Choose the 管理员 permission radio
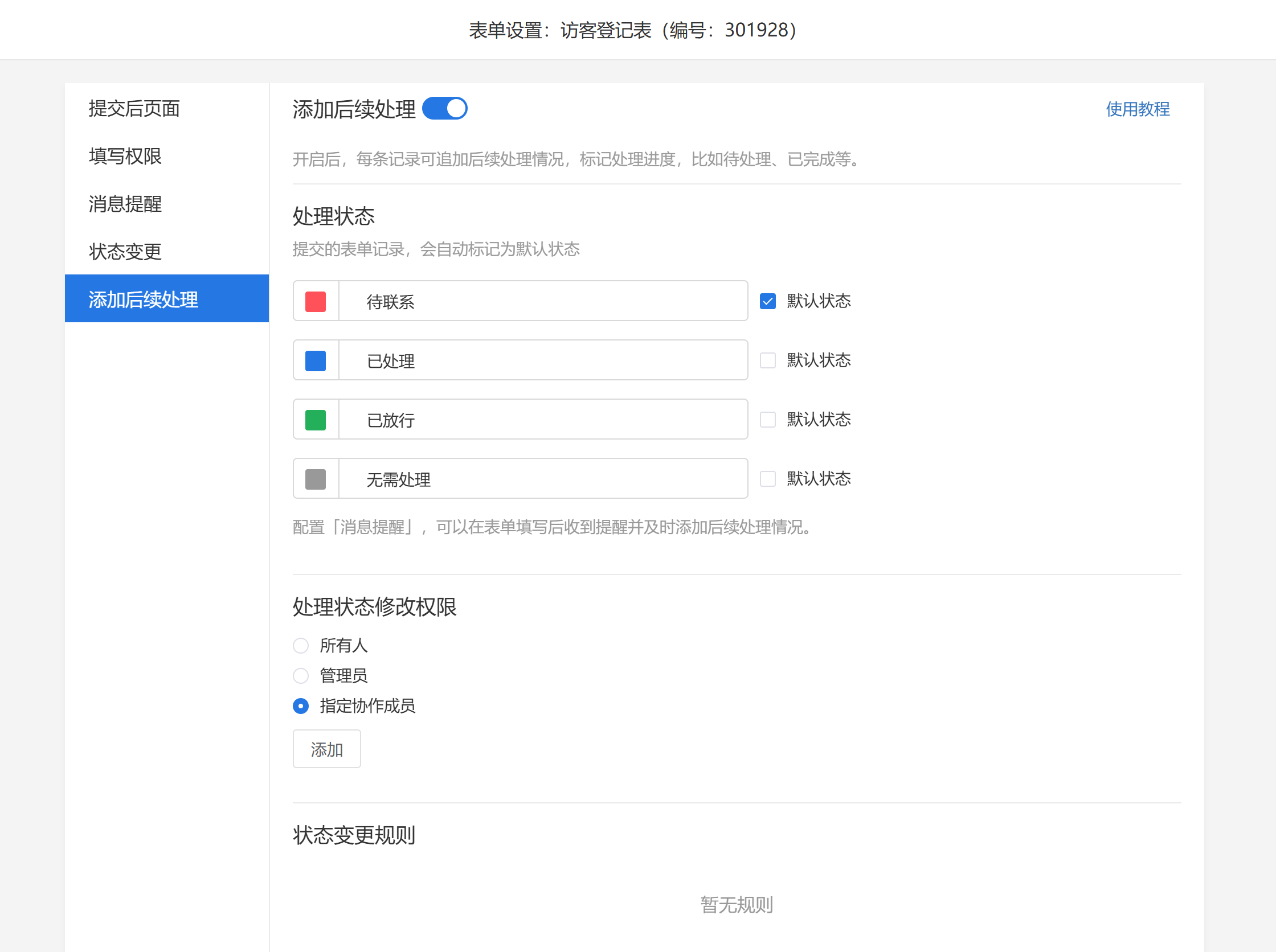 pyautogui.click(x=300, y=675)
